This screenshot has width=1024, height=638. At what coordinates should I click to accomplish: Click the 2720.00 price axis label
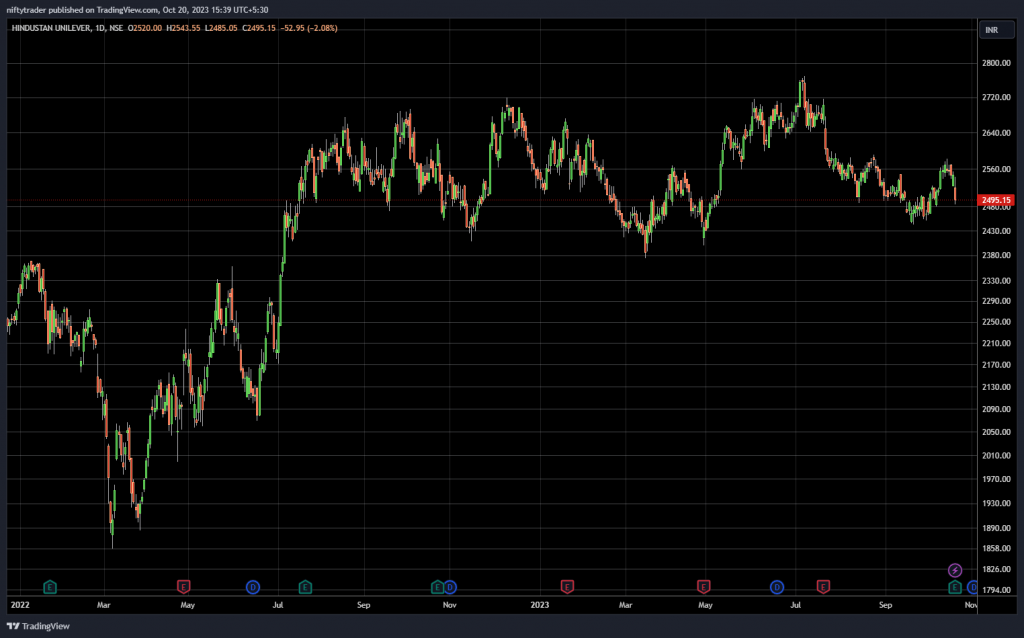[x=996, y=97]
